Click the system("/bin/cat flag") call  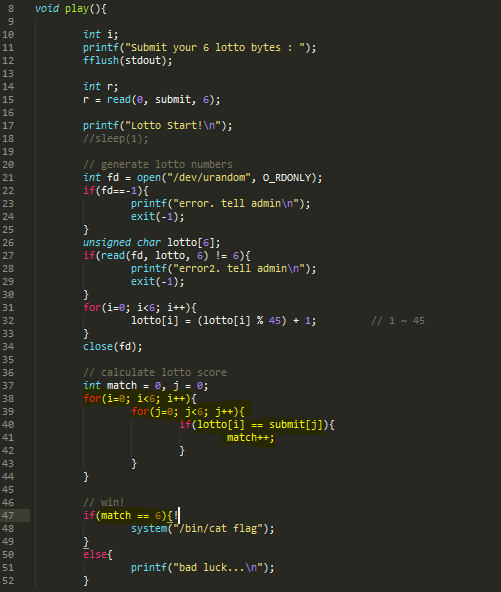click(x=202, y=529)
